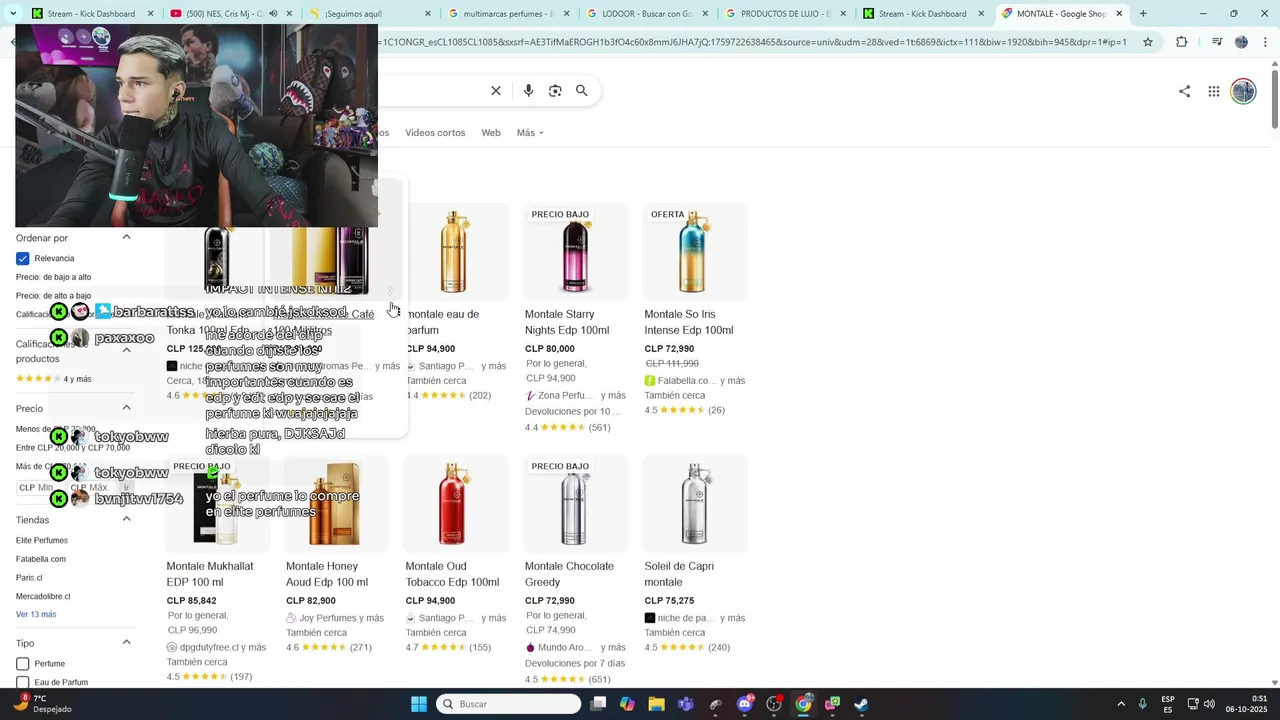Switch to Chrome in the taskbar
The width and height of the screenshot is (1280, 720).
point(803,704)
